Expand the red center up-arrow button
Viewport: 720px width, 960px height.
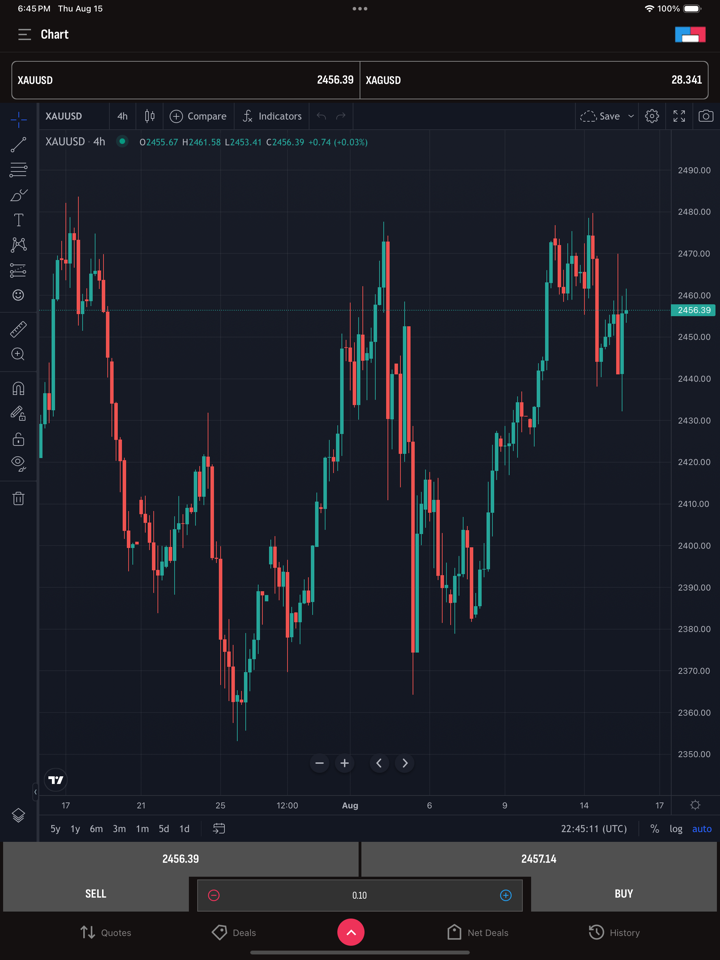point(350,932)
